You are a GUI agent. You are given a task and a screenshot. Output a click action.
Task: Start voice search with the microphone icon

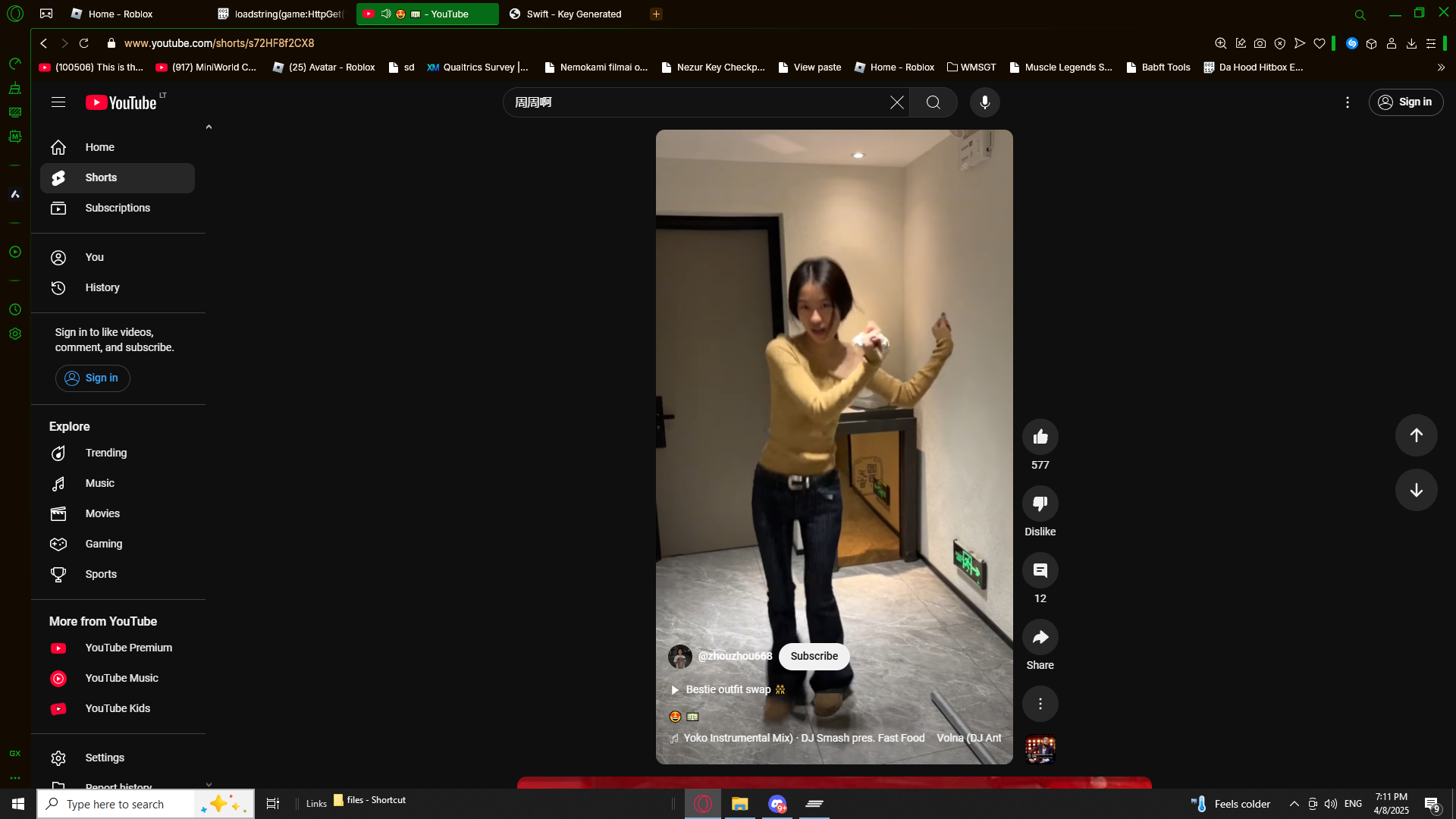[x=984, y=102]
